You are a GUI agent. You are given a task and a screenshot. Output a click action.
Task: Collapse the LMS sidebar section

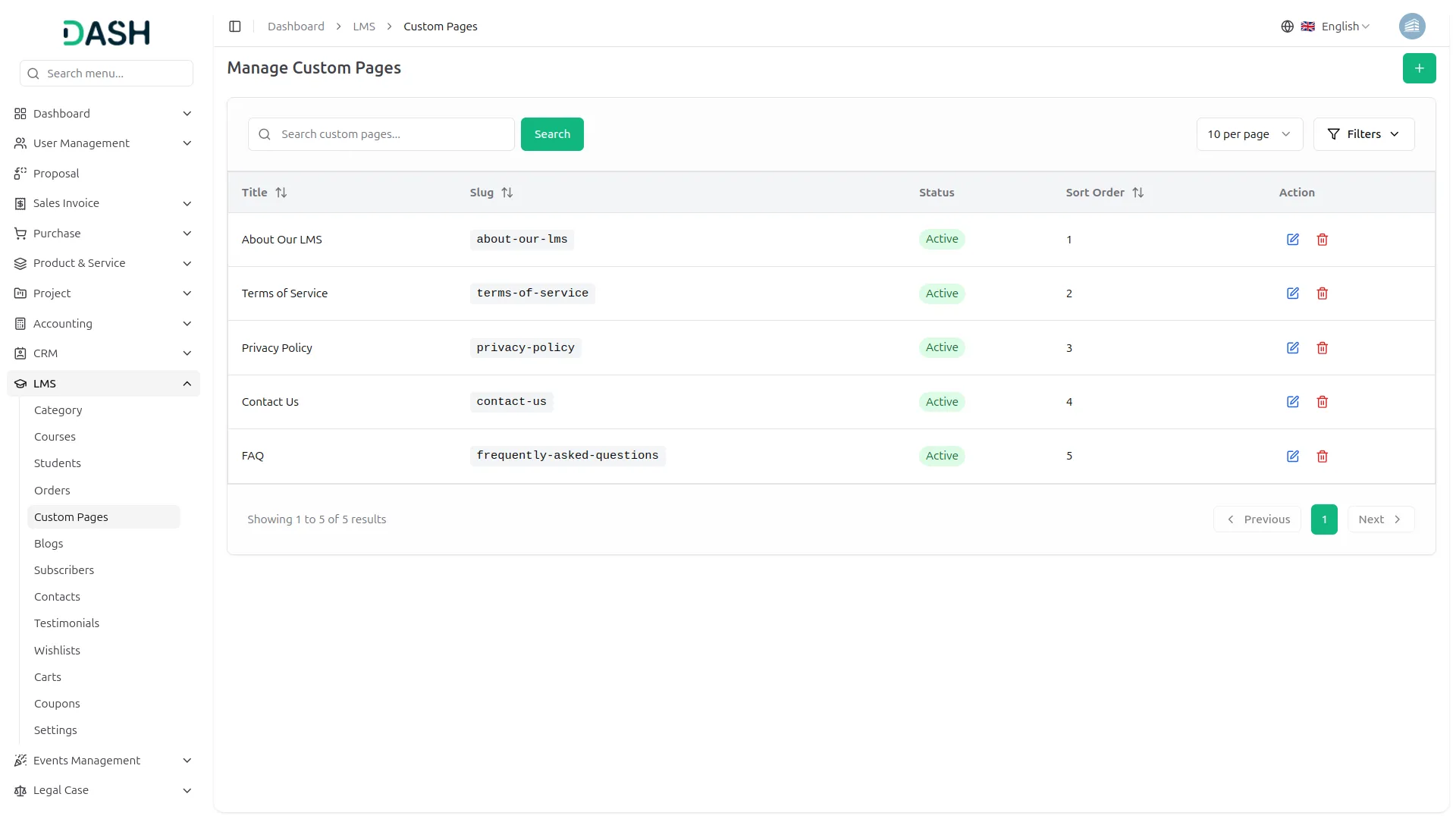tap(187, 384)
